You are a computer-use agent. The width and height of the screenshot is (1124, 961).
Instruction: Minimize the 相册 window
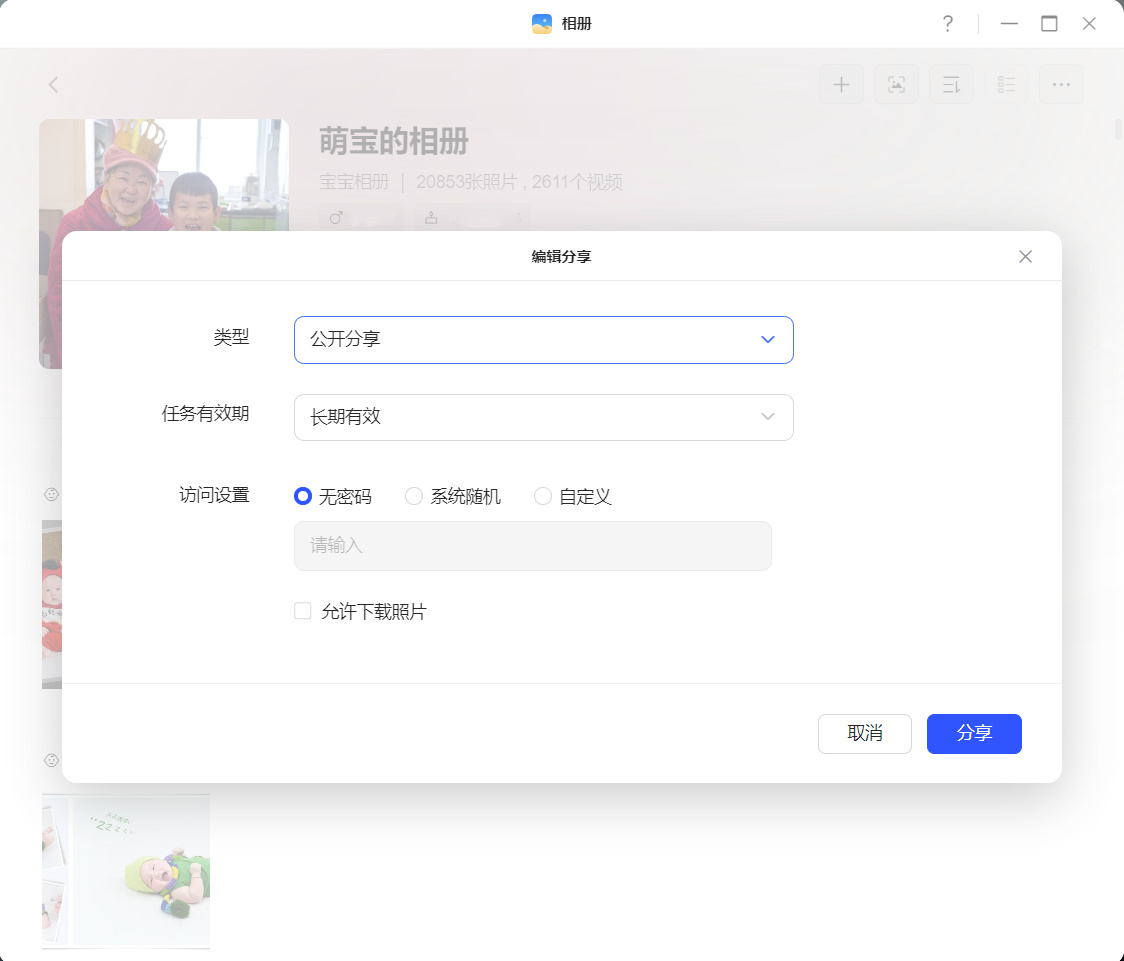tap(1009, 24)
